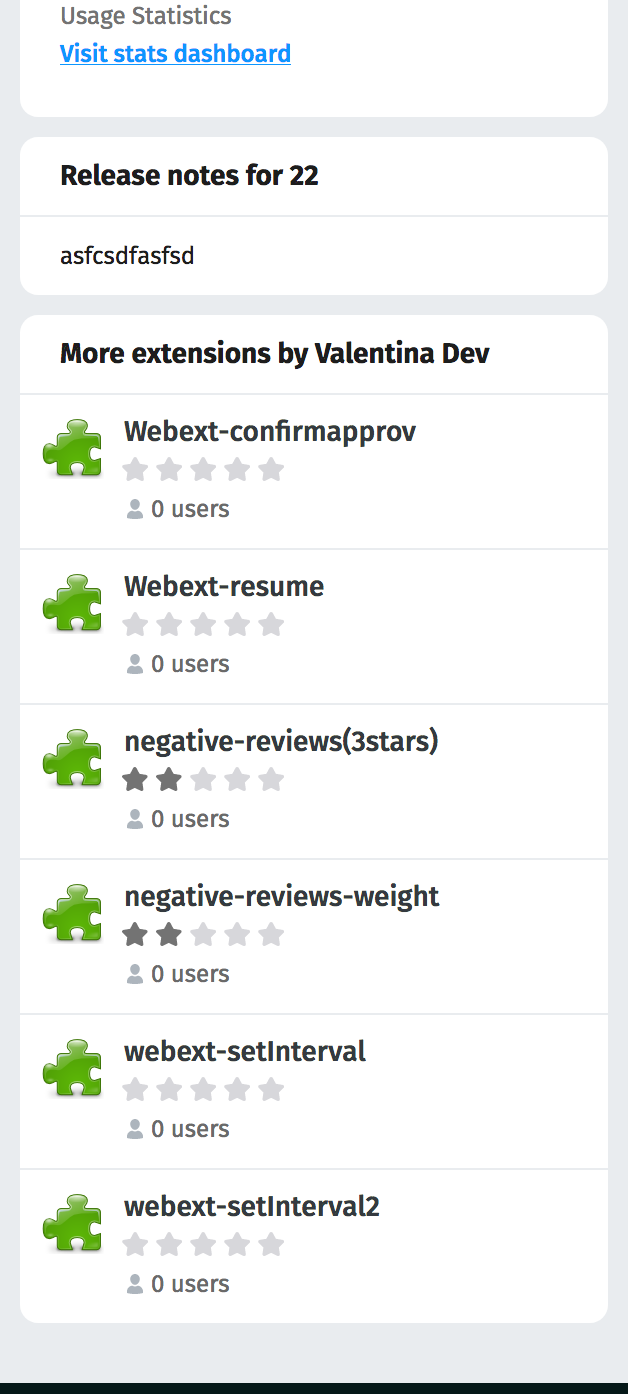Viewport: 628px width, 1394px height.
Task: Select the Release notes for 22 heading
Action: [190, 174]
